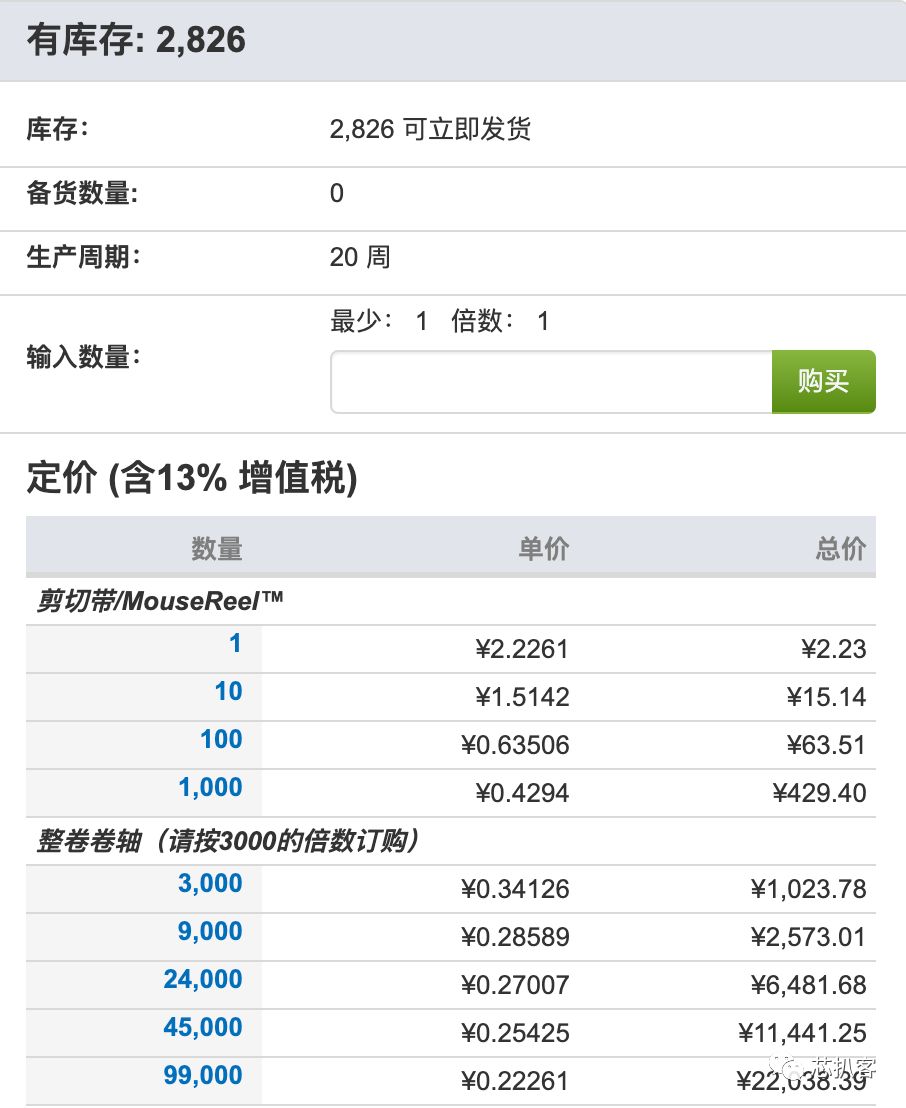Click the 数量 column header
The width and height of the screenshot is (906, 1108).
217,548
